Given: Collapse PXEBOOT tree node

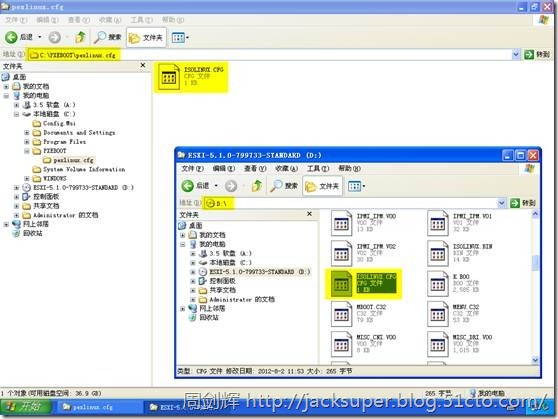Looking at the screenshot, I should [27, 151].
